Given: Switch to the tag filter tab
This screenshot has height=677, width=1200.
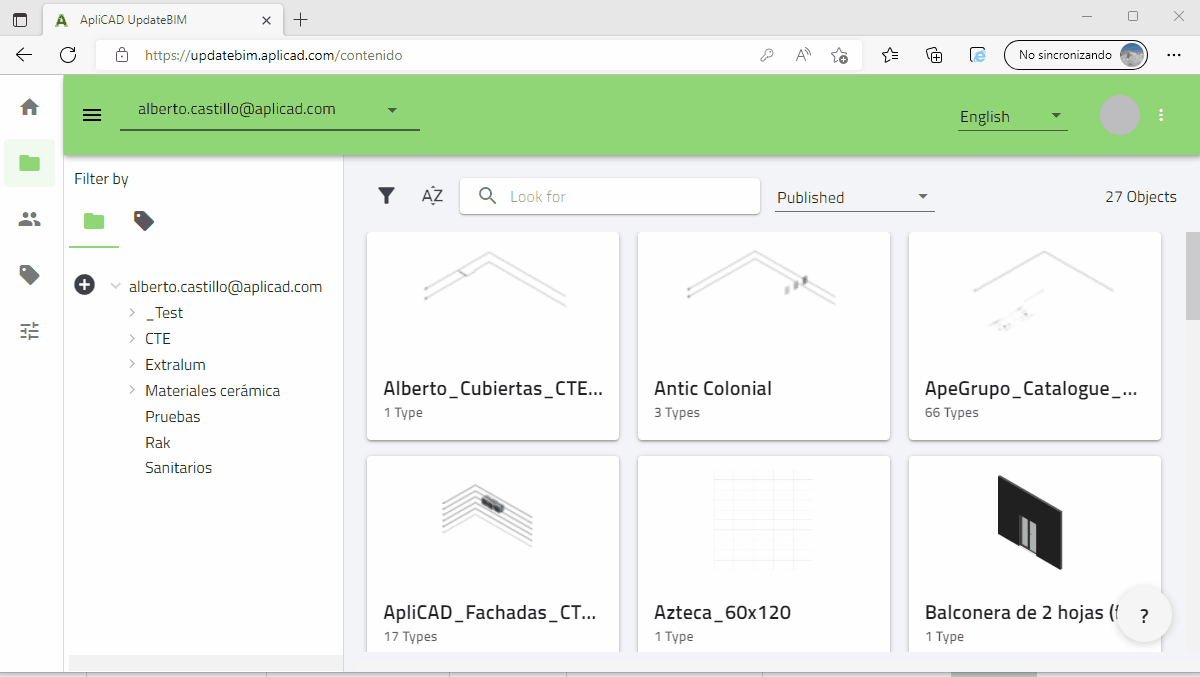Looking at the screenshot, I should [144, 221].
